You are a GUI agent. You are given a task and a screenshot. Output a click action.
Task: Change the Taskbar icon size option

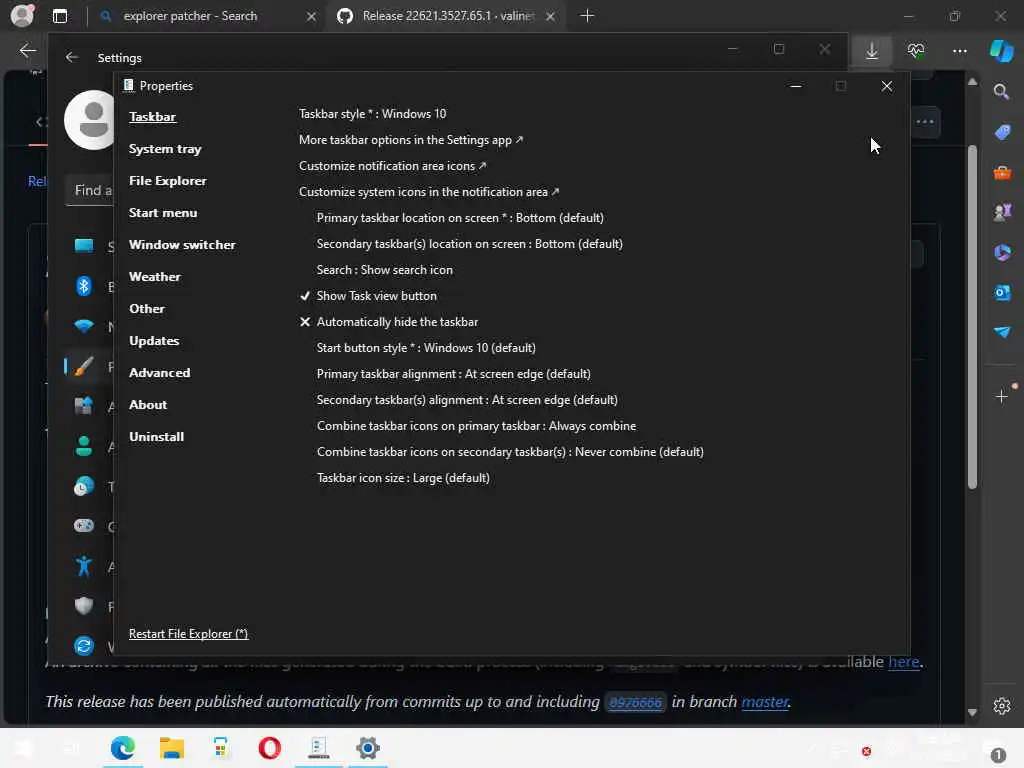point(403,478)
